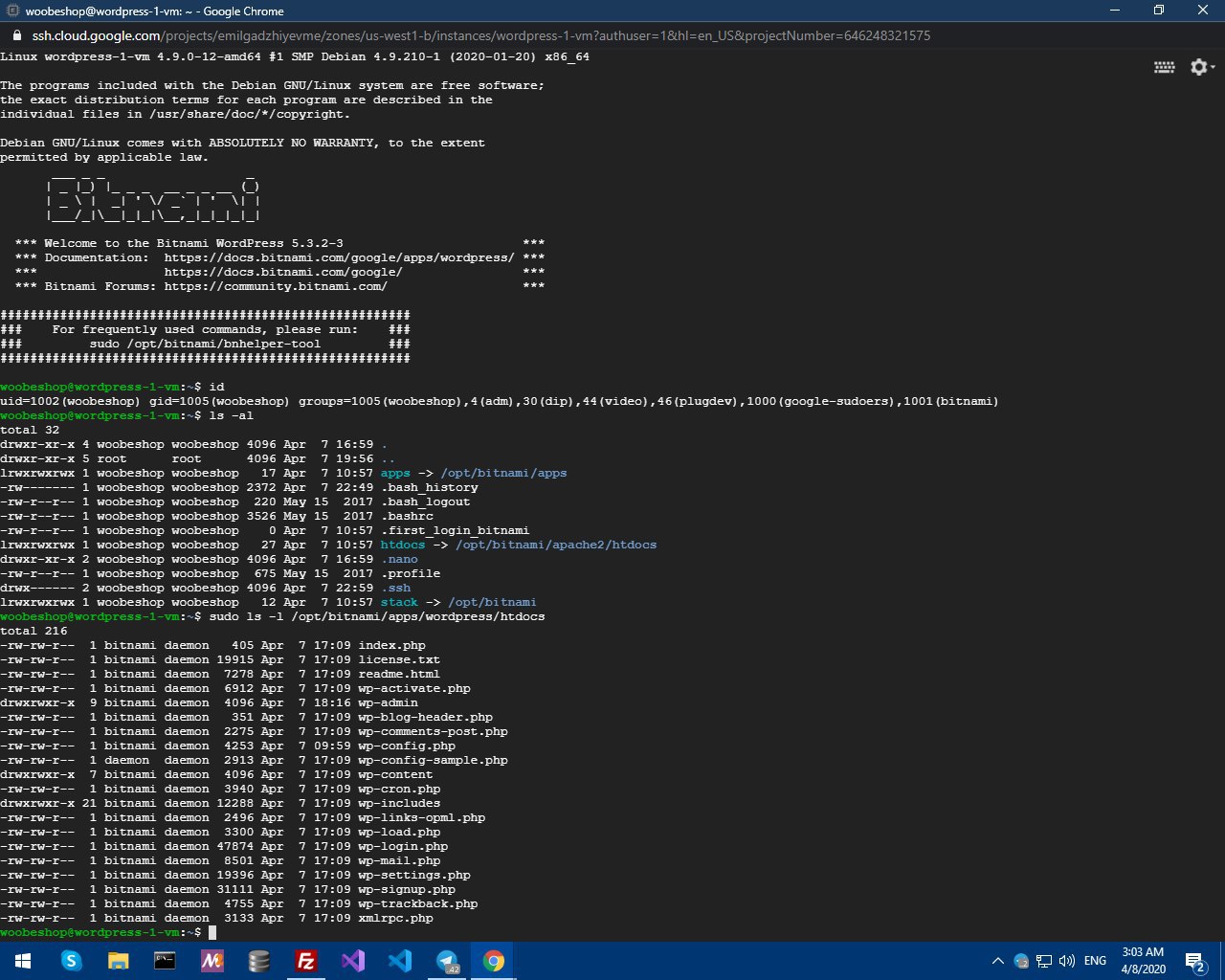1225x980 pixels.
Task: Click the docs.bitnami.com/google/ URL
Action: coord(283,272)
